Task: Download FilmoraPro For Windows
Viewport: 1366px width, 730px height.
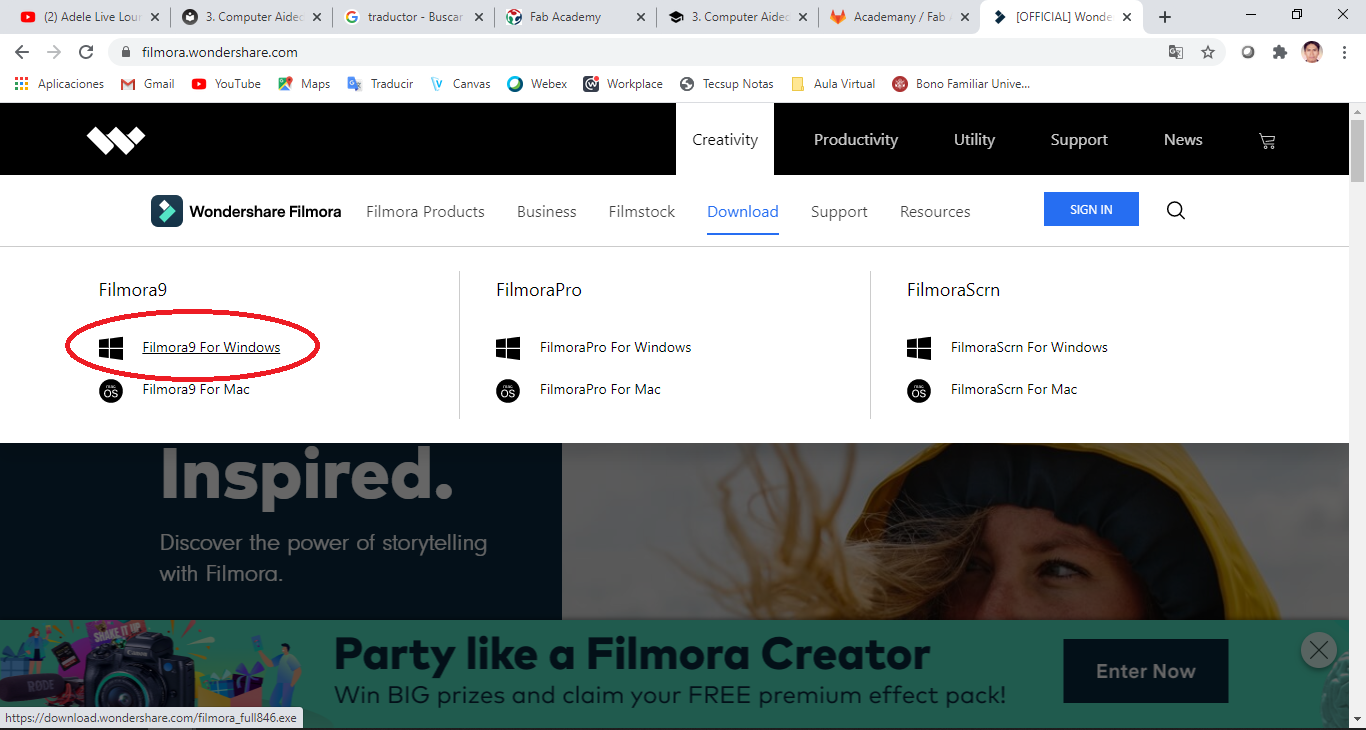Action: point(616,348)
